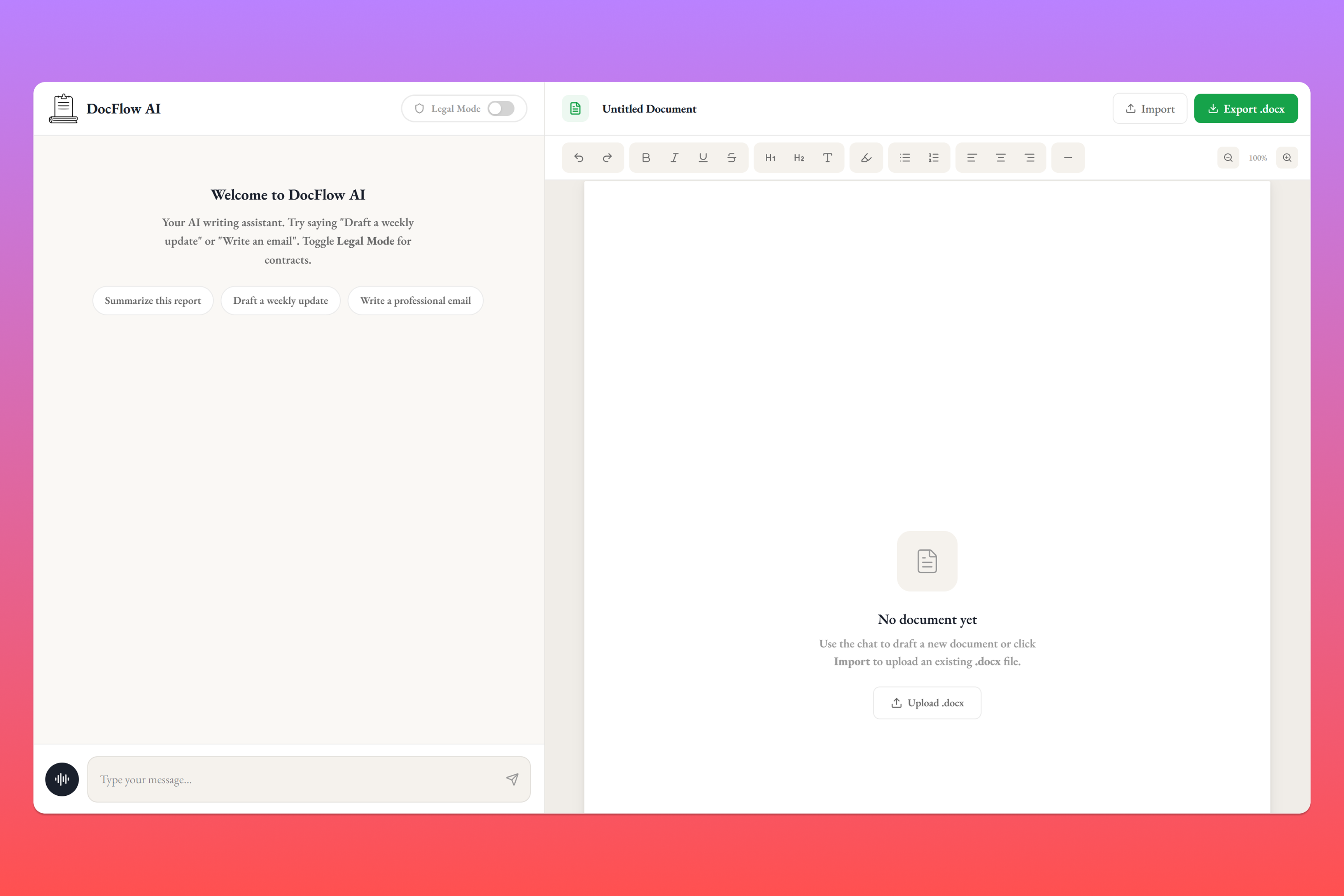The height and width of the screenshot is (896, 1344).
Task: Apply strikethrough formatting
Action: (x=731, y=158)
